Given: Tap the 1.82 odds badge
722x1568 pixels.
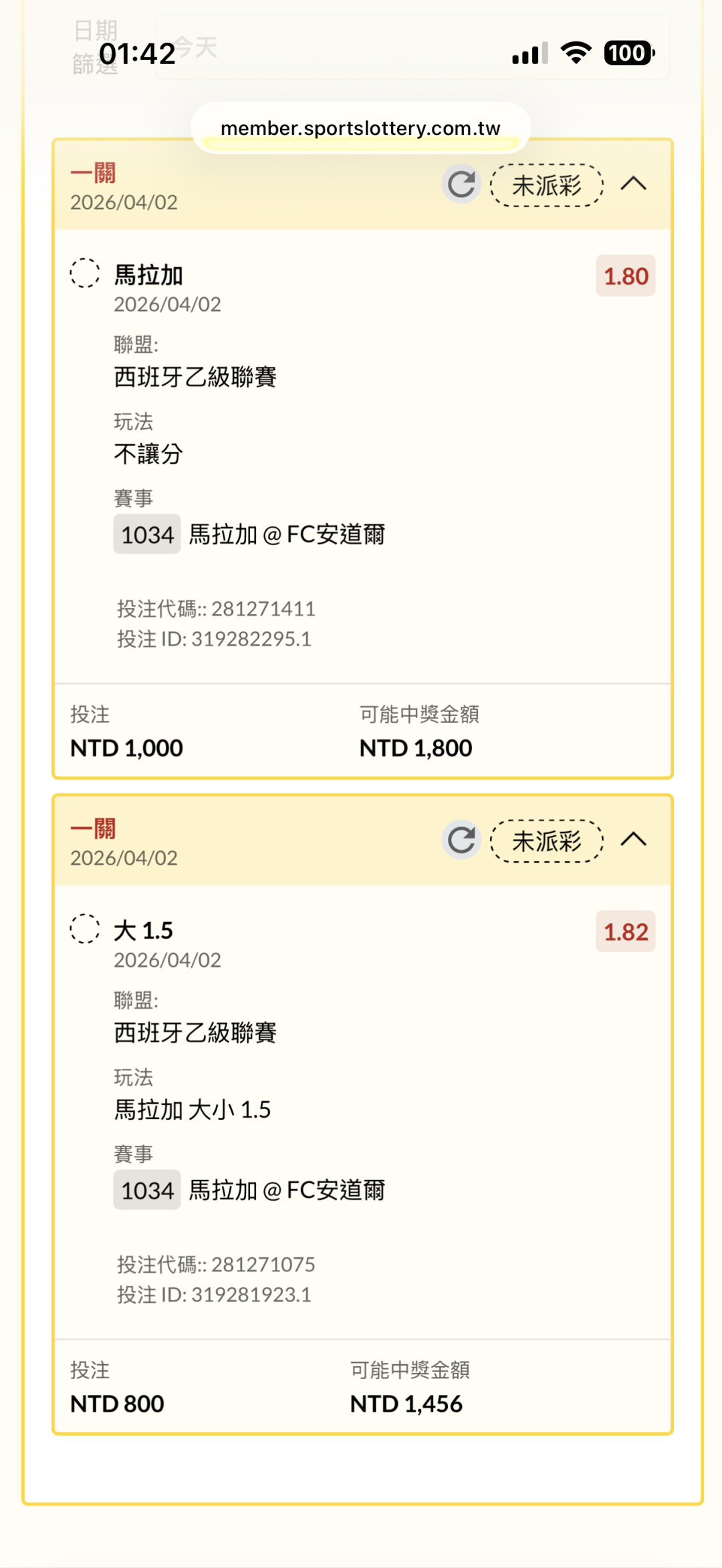Looking at the screenshot, I should 626,932.
